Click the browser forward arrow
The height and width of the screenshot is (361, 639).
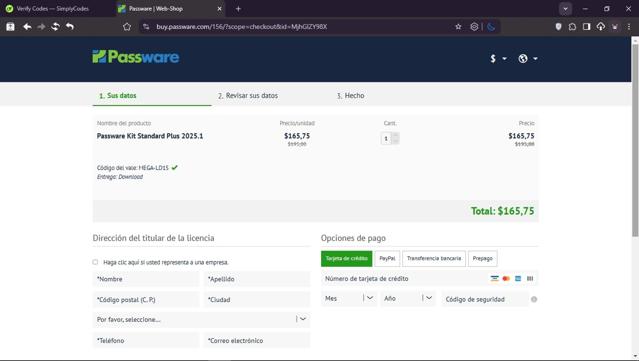41,26
